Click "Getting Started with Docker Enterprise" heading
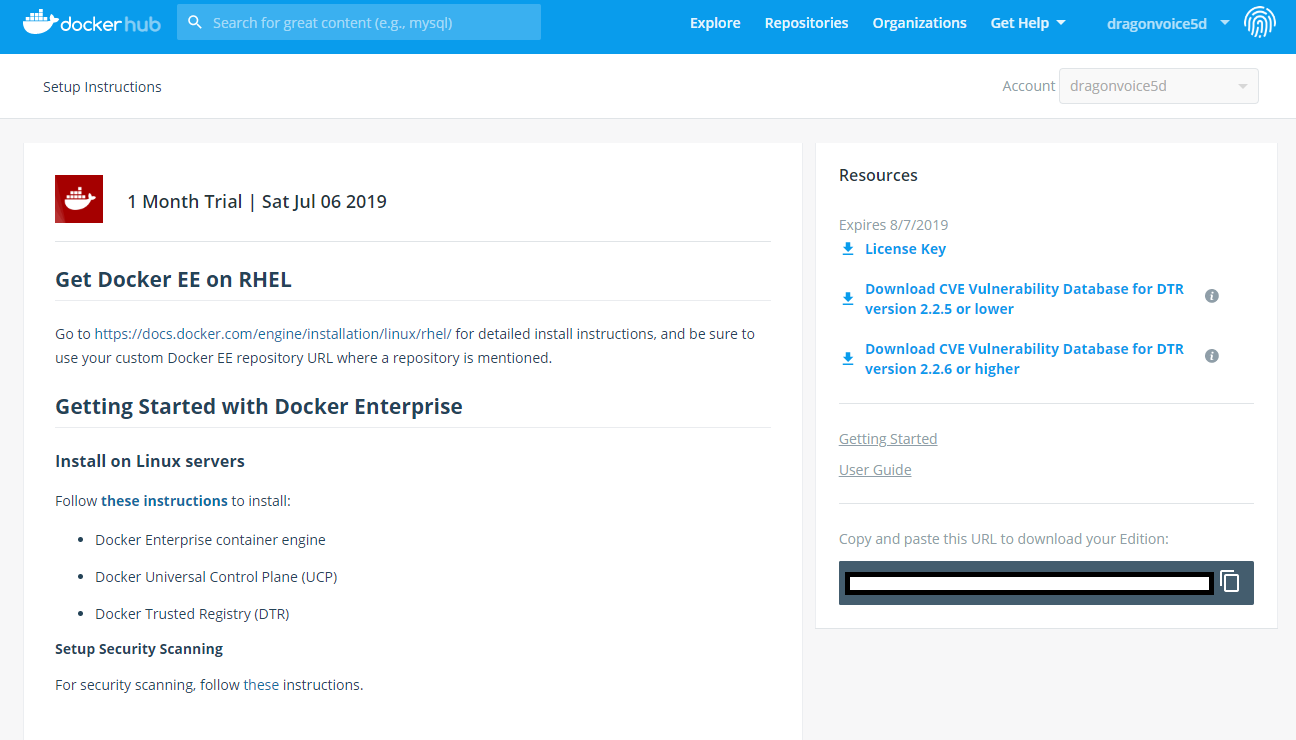Viewport: 1296px width, 740px height. point(259,406)
